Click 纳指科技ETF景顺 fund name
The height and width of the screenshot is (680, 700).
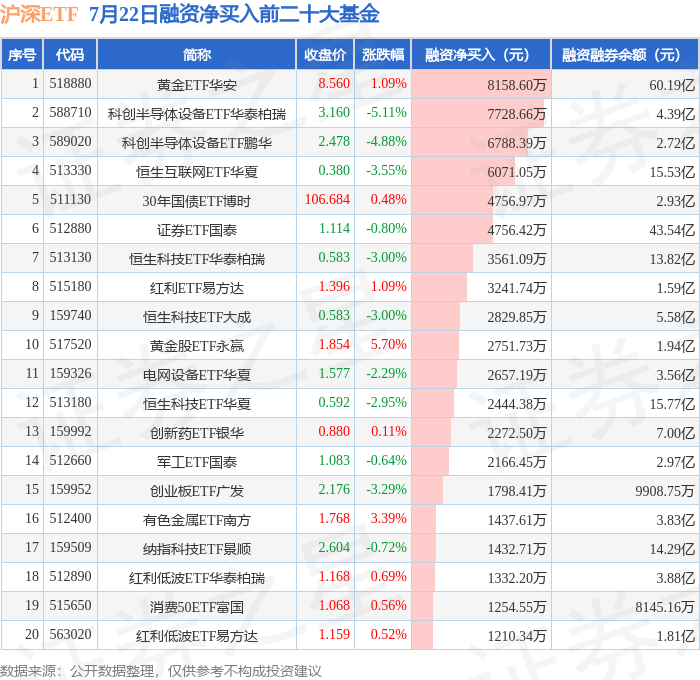(x=196, y=549)
